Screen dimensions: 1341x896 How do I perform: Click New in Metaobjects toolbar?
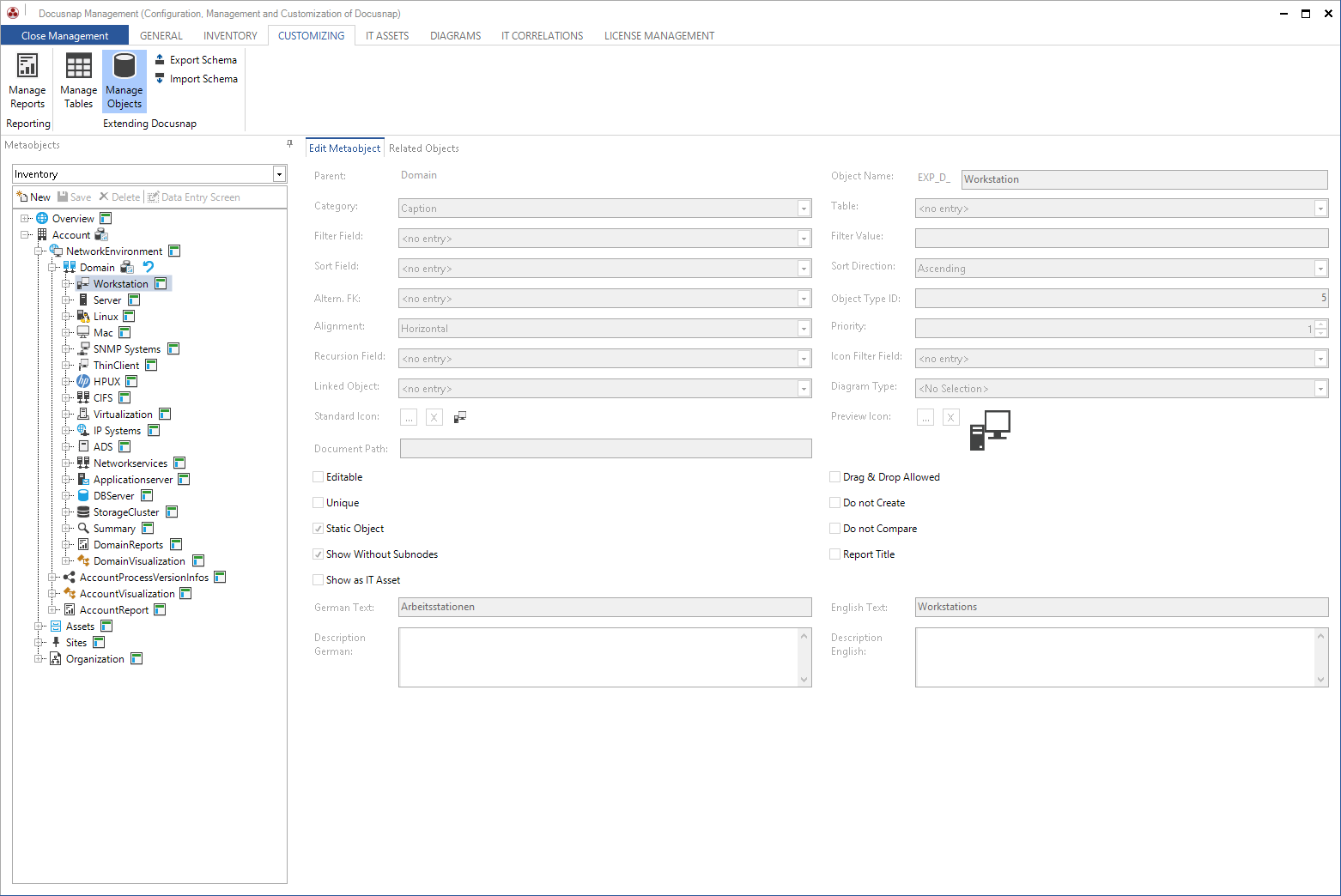(x=33, y=197)
